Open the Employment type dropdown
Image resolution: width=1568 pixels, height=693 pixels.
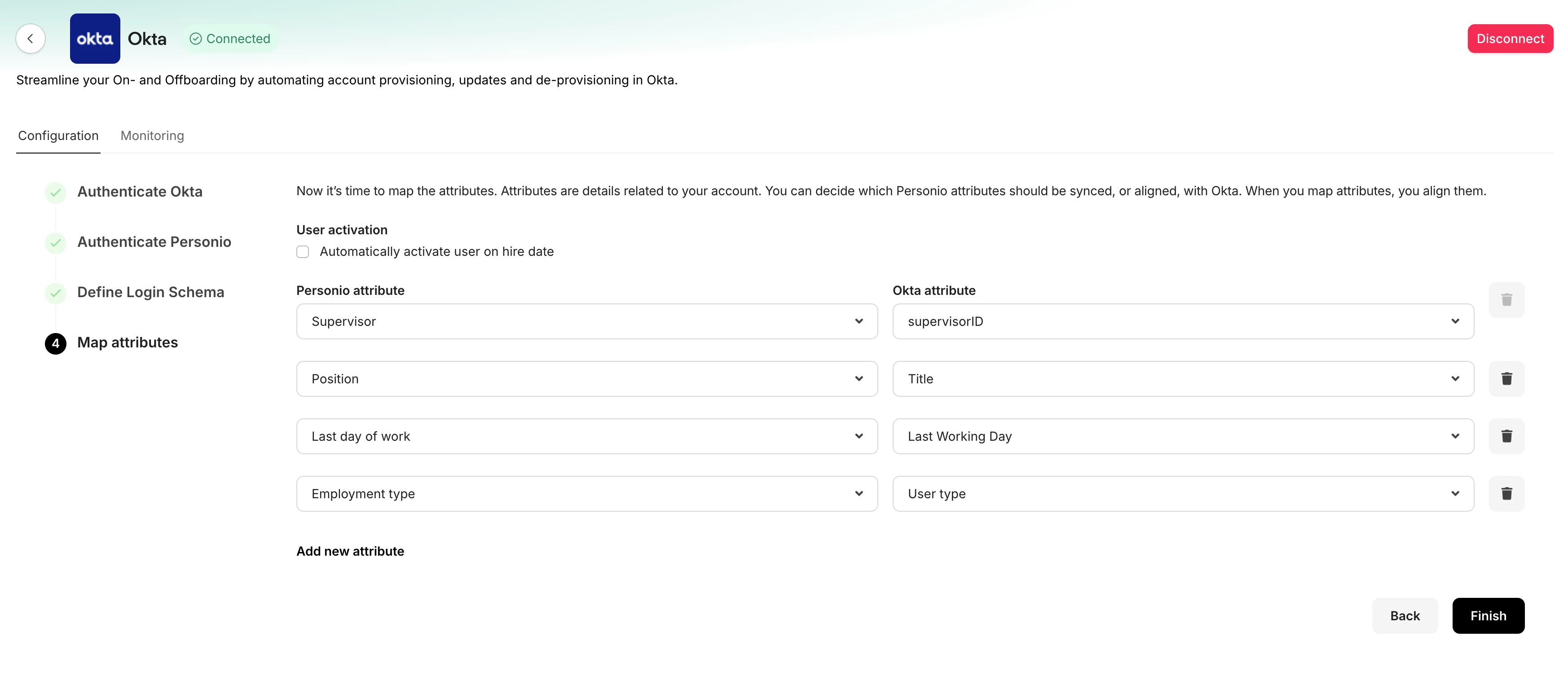[586, 493]
